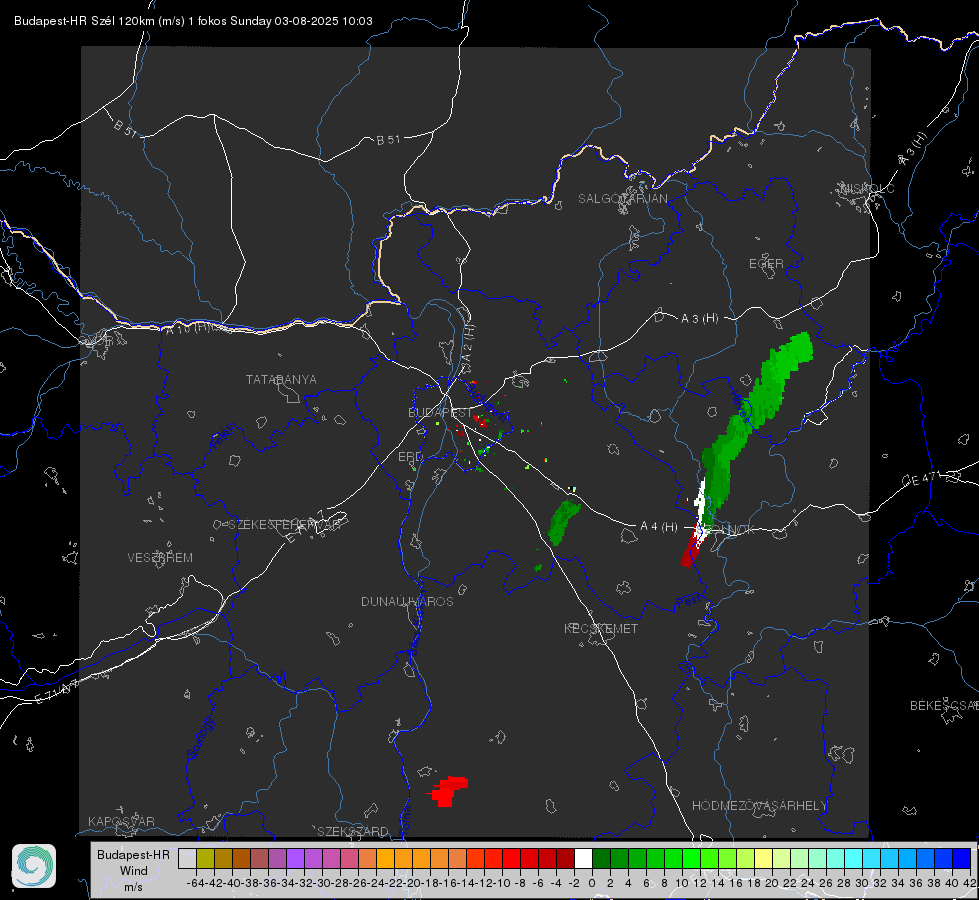Screen dimensions: 979x900
Task: Click the light gray swatch at the legend's left end
Action: coord(187,858)
